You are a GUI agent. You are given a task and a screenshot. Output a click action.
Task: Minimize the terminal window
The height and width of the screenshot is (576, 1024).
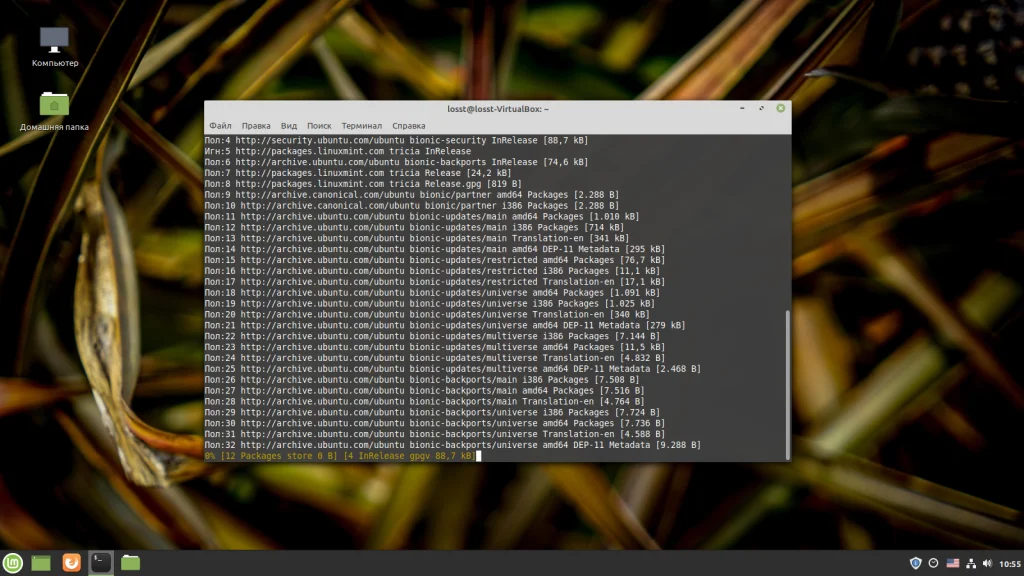coord(742,108)
